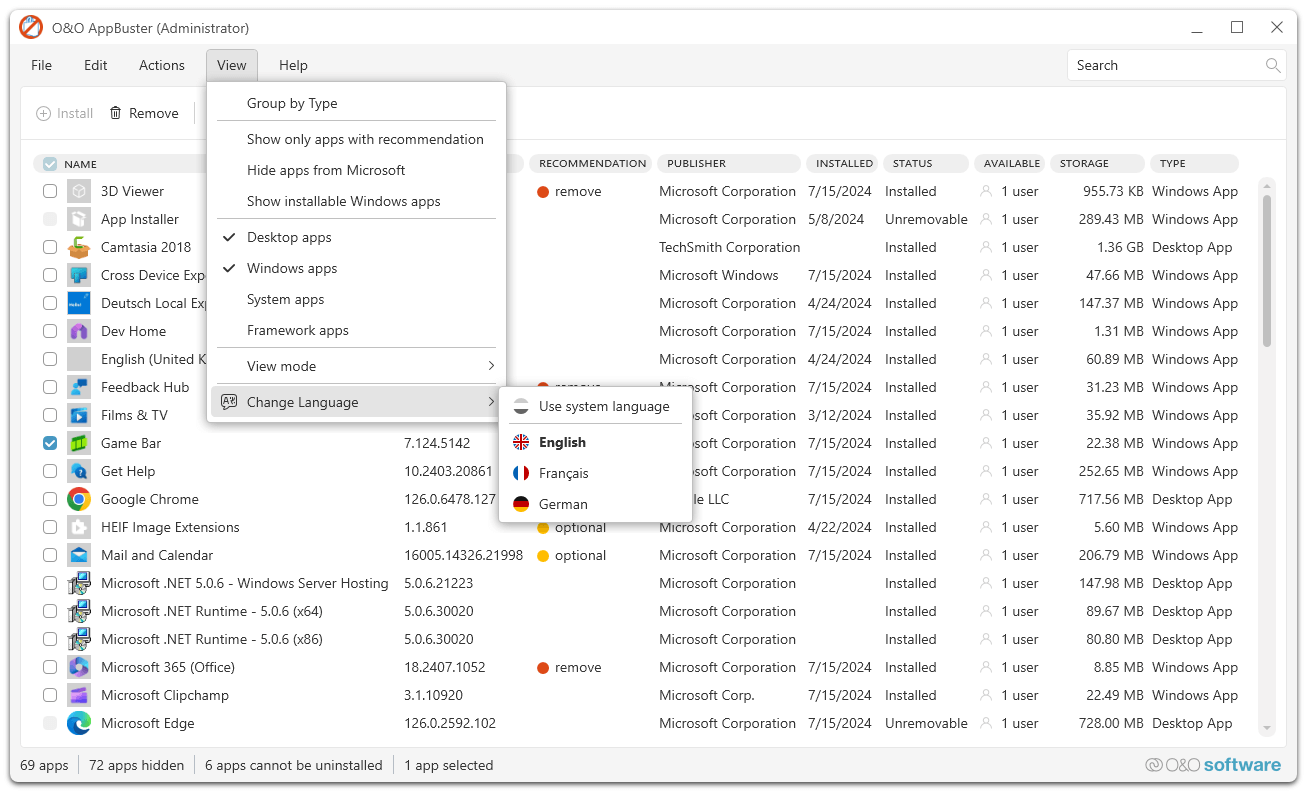This screenshot has height=792, width=1307.
Task: Click the Microsoft Clipchamp app icon
Action: (79, 695)
